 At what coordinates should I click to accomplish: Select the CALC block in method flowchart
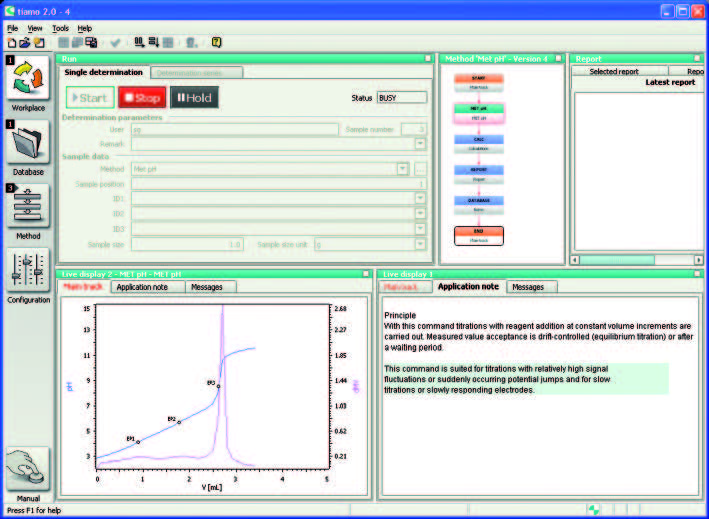(478, 144)
